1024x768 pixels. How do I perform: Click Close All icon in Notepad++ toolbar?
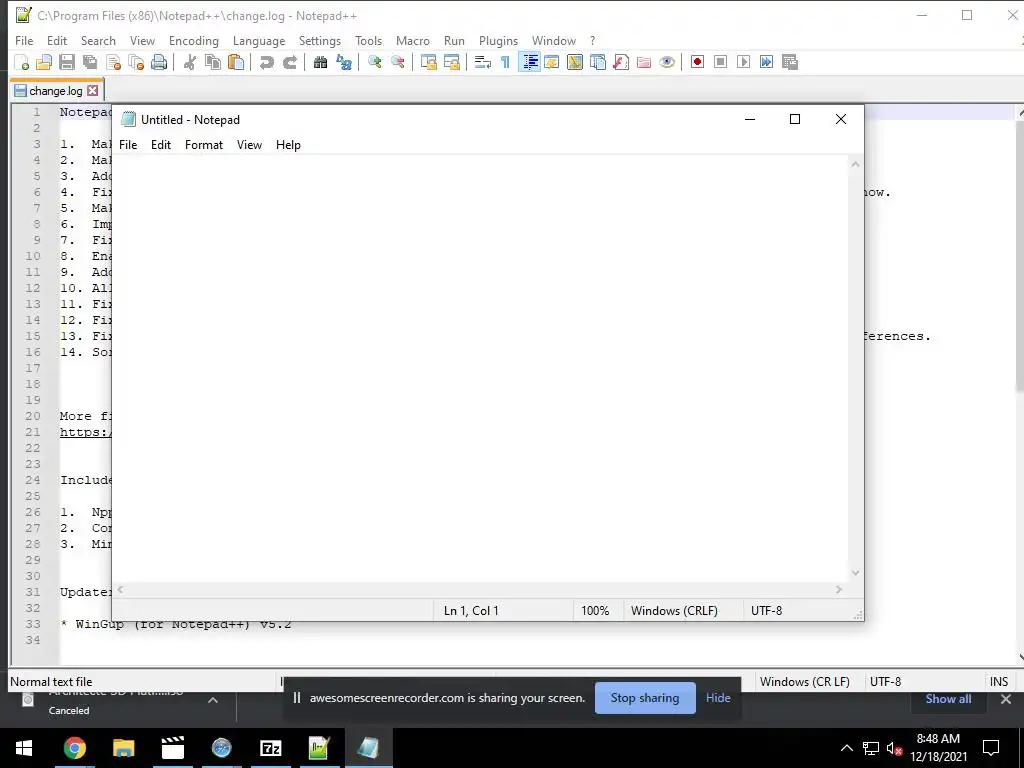136,62
